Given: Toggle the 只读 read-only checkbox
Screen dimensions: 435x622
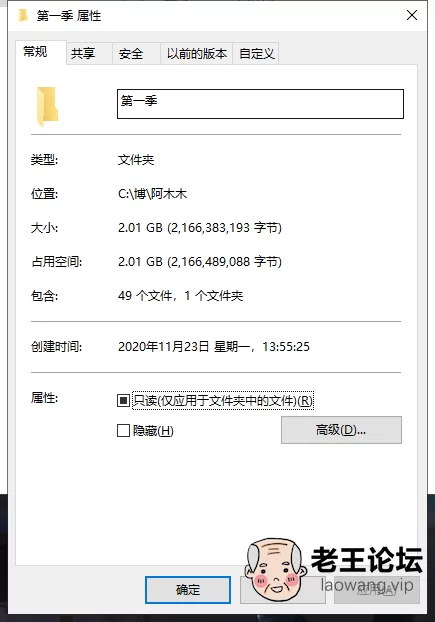Looking at the screenshot, I should click(x=123, y=400).
